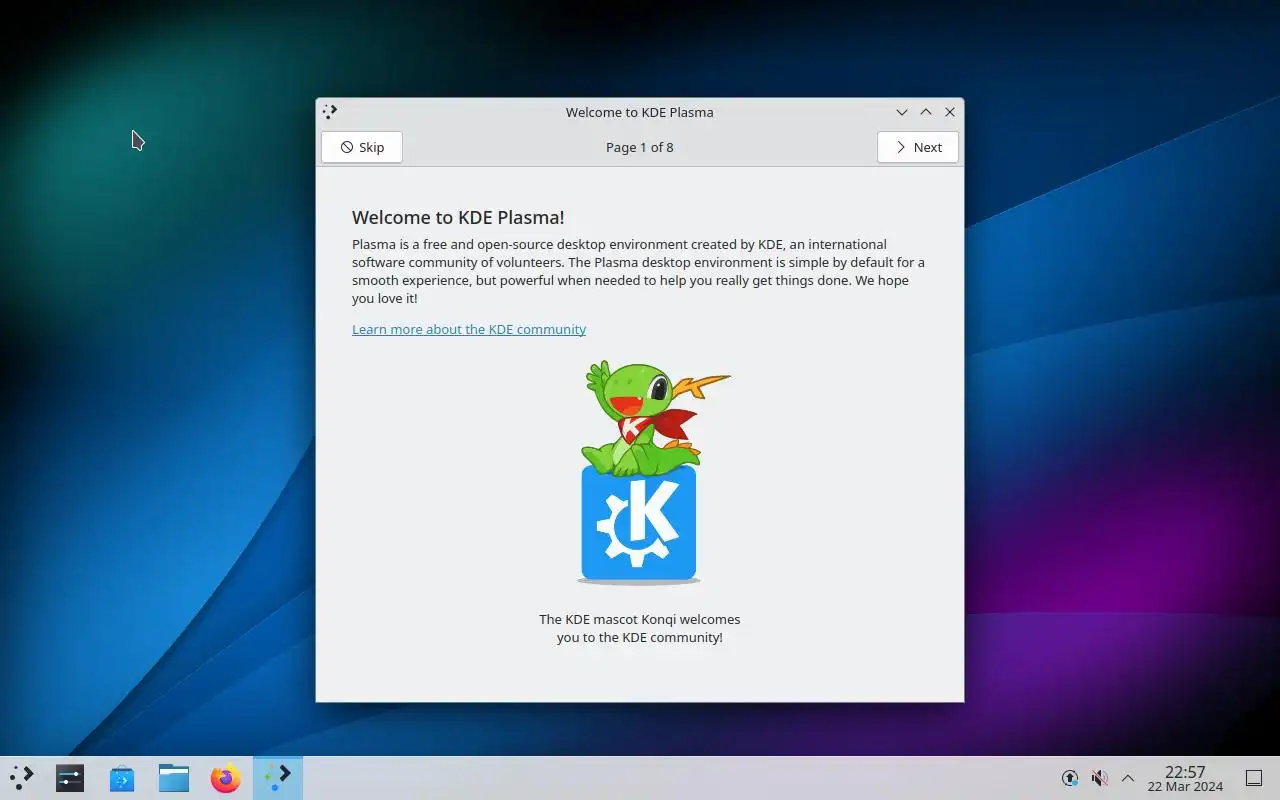Click the Page 1 of 8 label

(640, 147)
